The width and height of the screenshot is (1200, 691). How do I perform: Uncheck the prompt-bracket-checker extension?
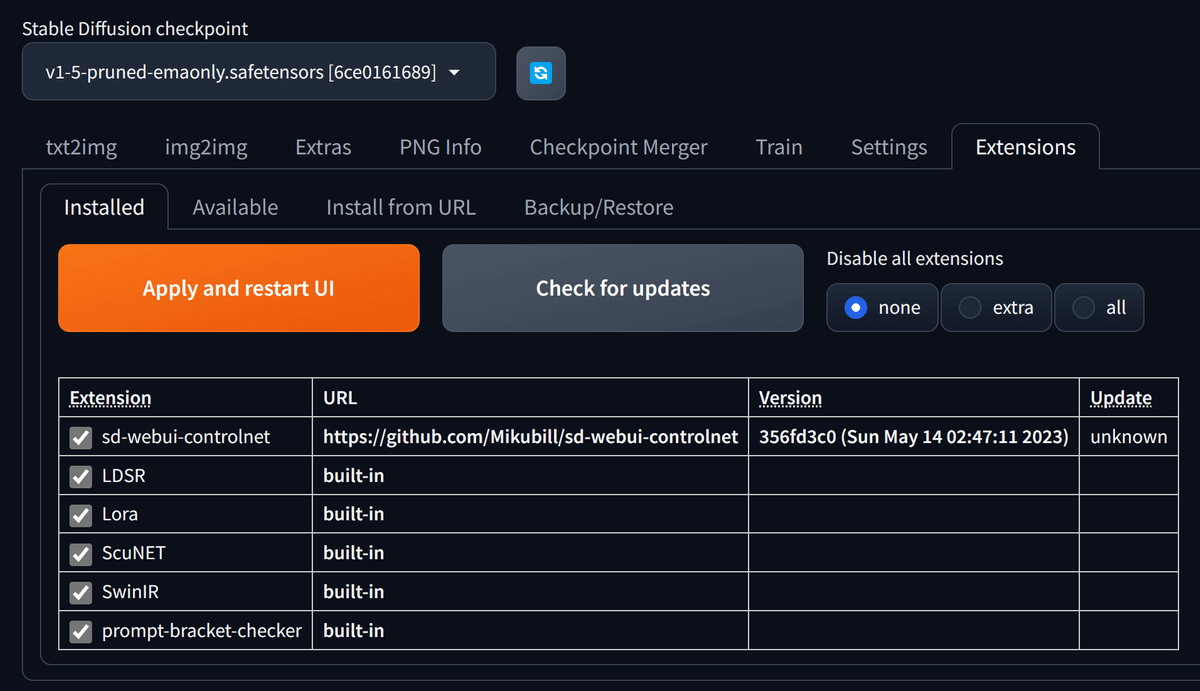coord(81,631)
